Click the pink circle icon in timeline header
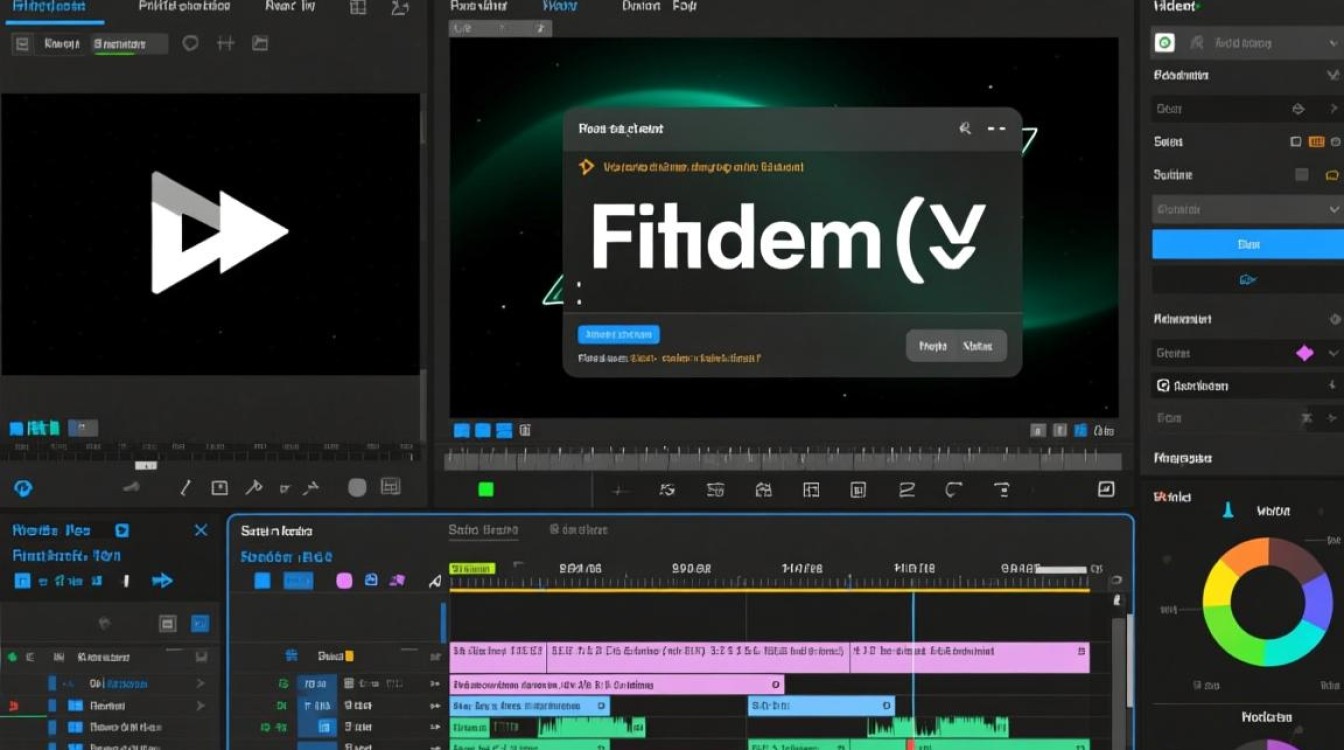 pos(344,580)
